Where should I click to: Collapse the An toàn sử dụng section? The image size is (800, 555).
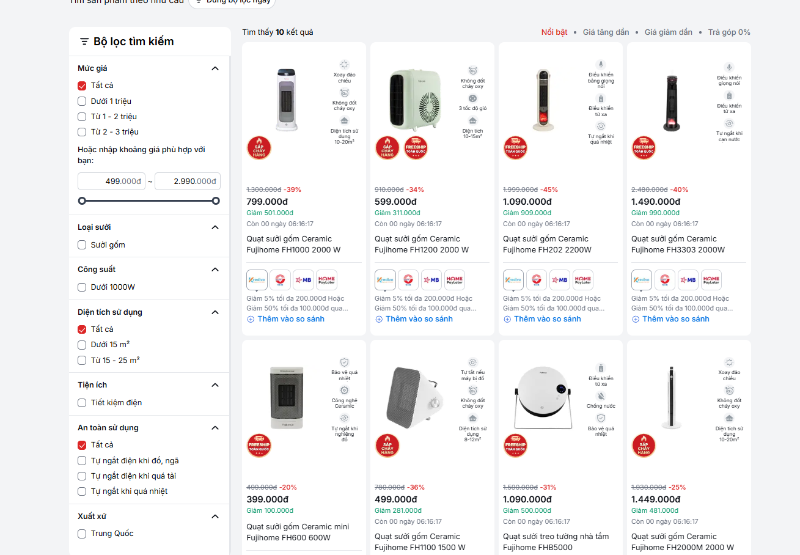tap(215, 428)
